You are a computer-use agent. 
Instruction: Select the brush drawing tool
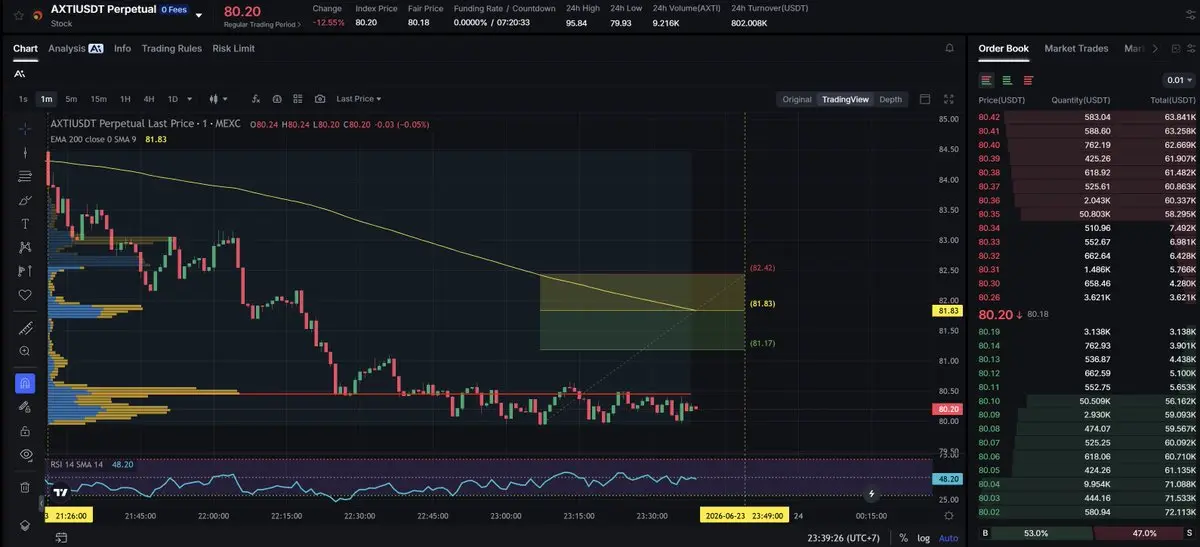(25, 200)
